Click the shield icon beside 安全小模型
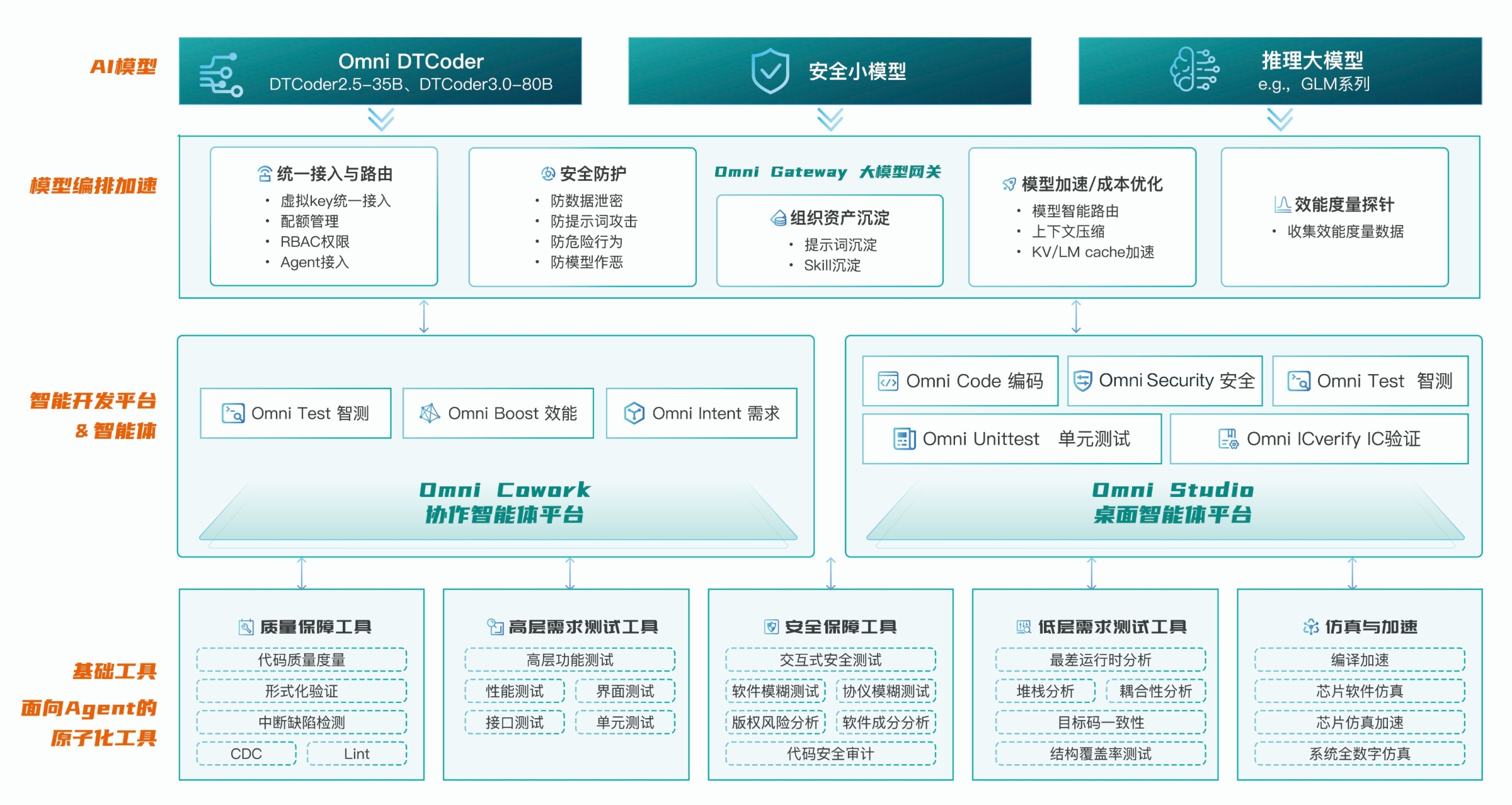1512x805 pixels. [x=770, y=71]
